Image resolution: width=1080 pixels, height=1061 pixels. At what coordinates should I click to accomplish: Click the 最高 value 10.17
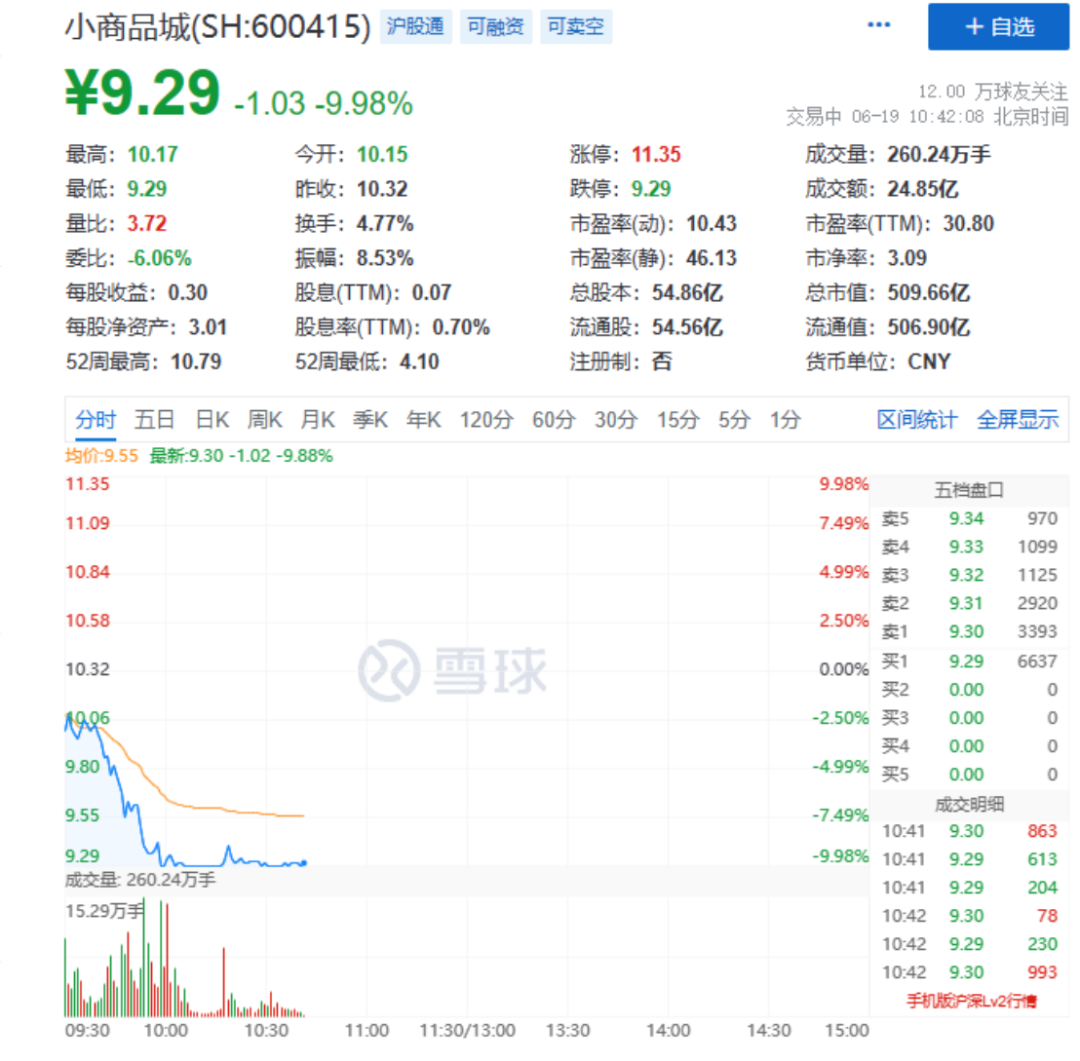pos(152,154)
